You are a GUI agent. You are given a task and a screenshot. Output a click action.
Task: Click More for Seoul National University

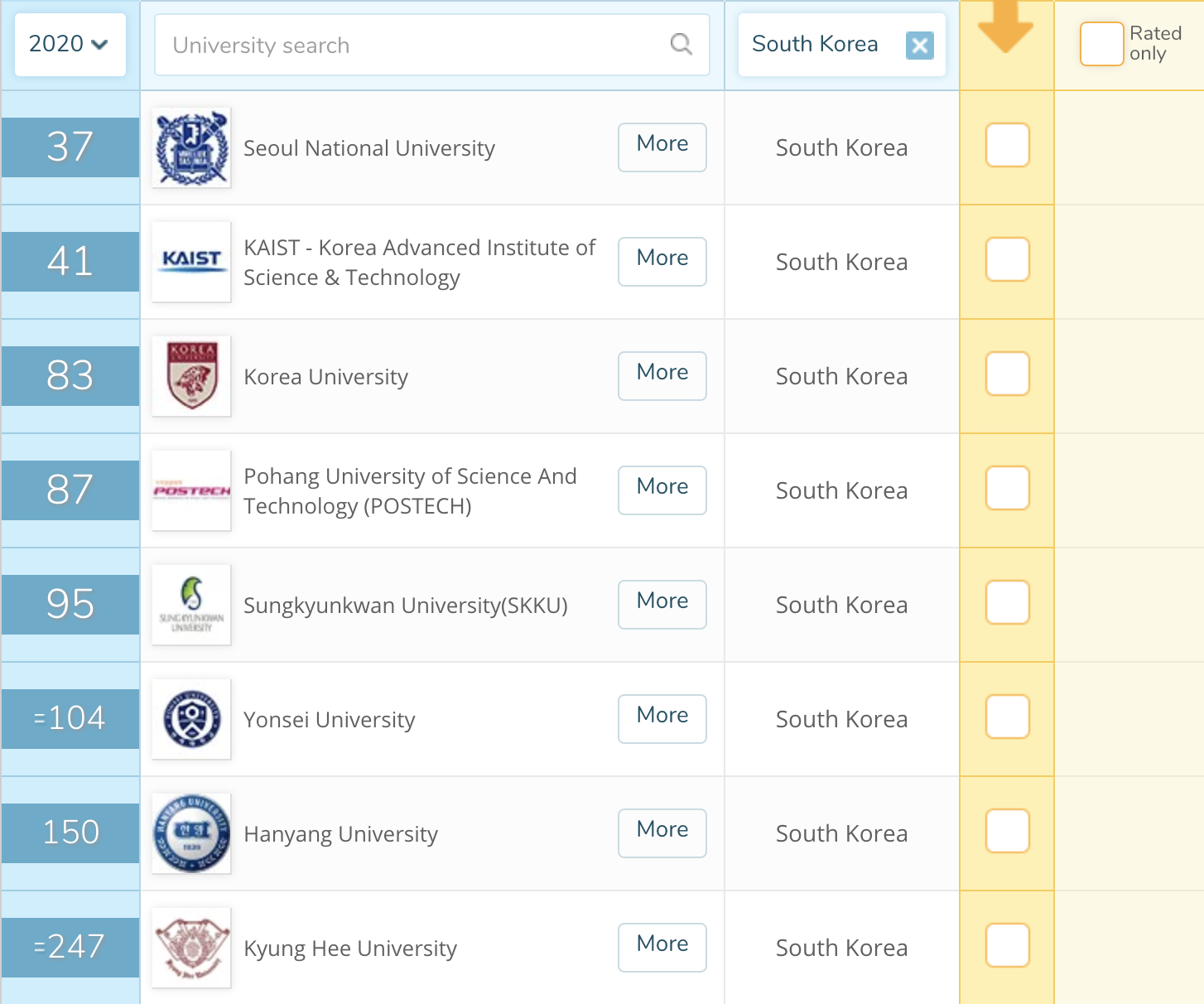[x=662, y=147]
